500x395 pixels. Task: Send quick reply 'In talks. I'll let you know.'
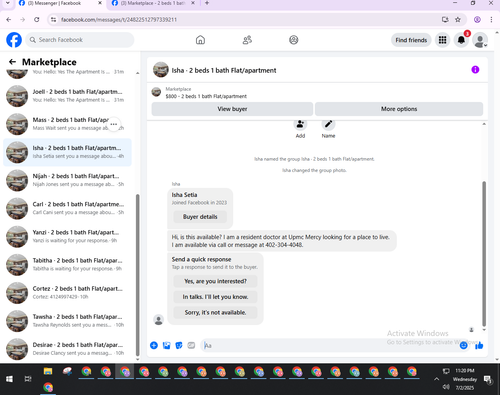215,297
